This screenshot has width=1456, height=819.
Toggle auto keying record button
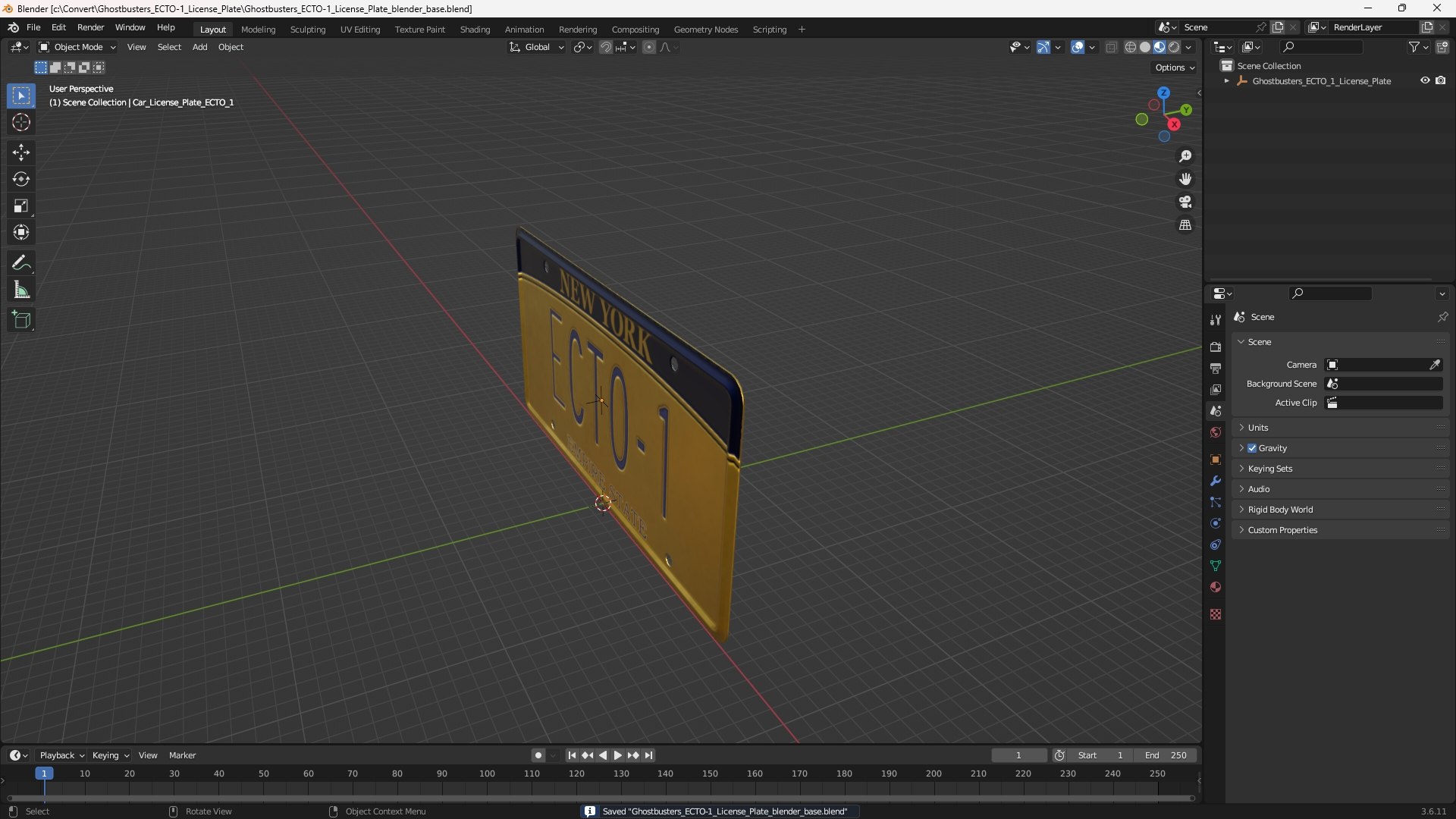(x=538, y=755)
